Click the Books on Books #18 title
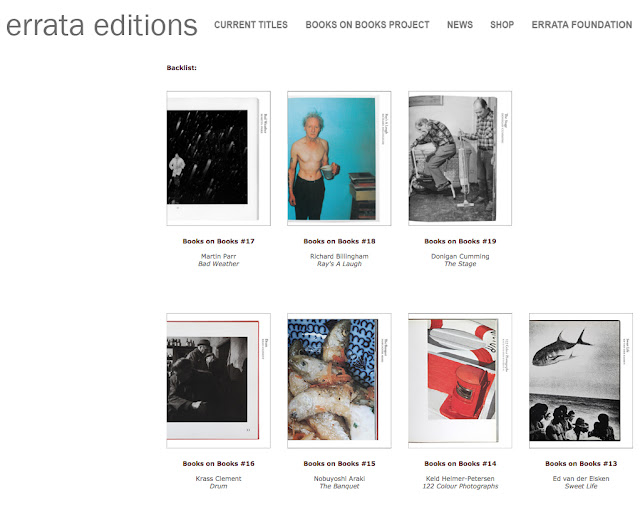This screenshot has height=506, width=640. (339, 241)
